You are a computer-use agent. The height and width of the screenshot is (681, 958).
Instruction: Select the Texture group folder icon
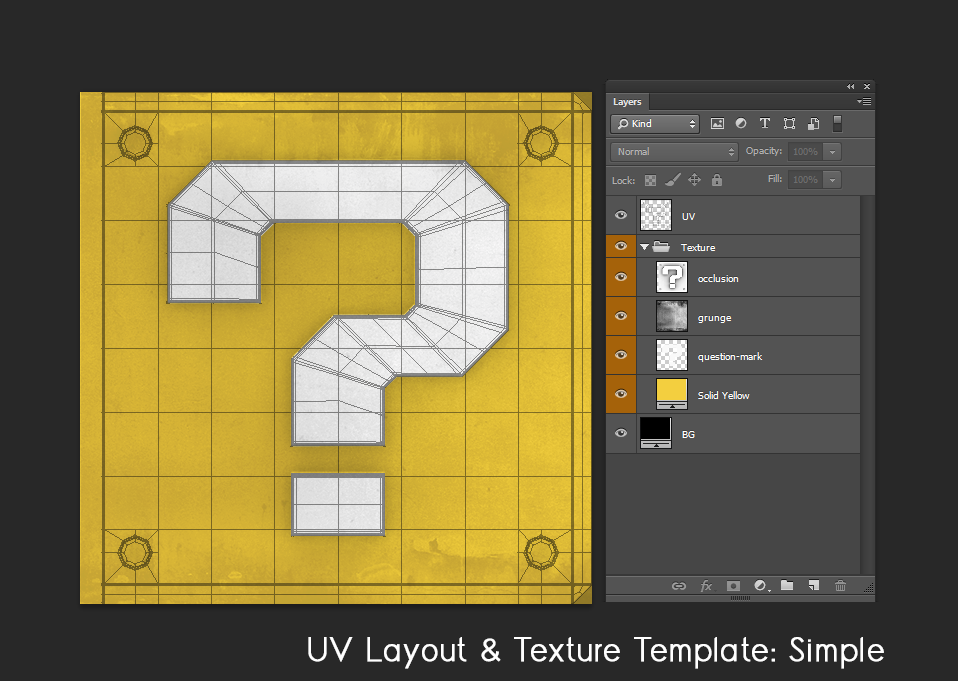click(661, 246)
